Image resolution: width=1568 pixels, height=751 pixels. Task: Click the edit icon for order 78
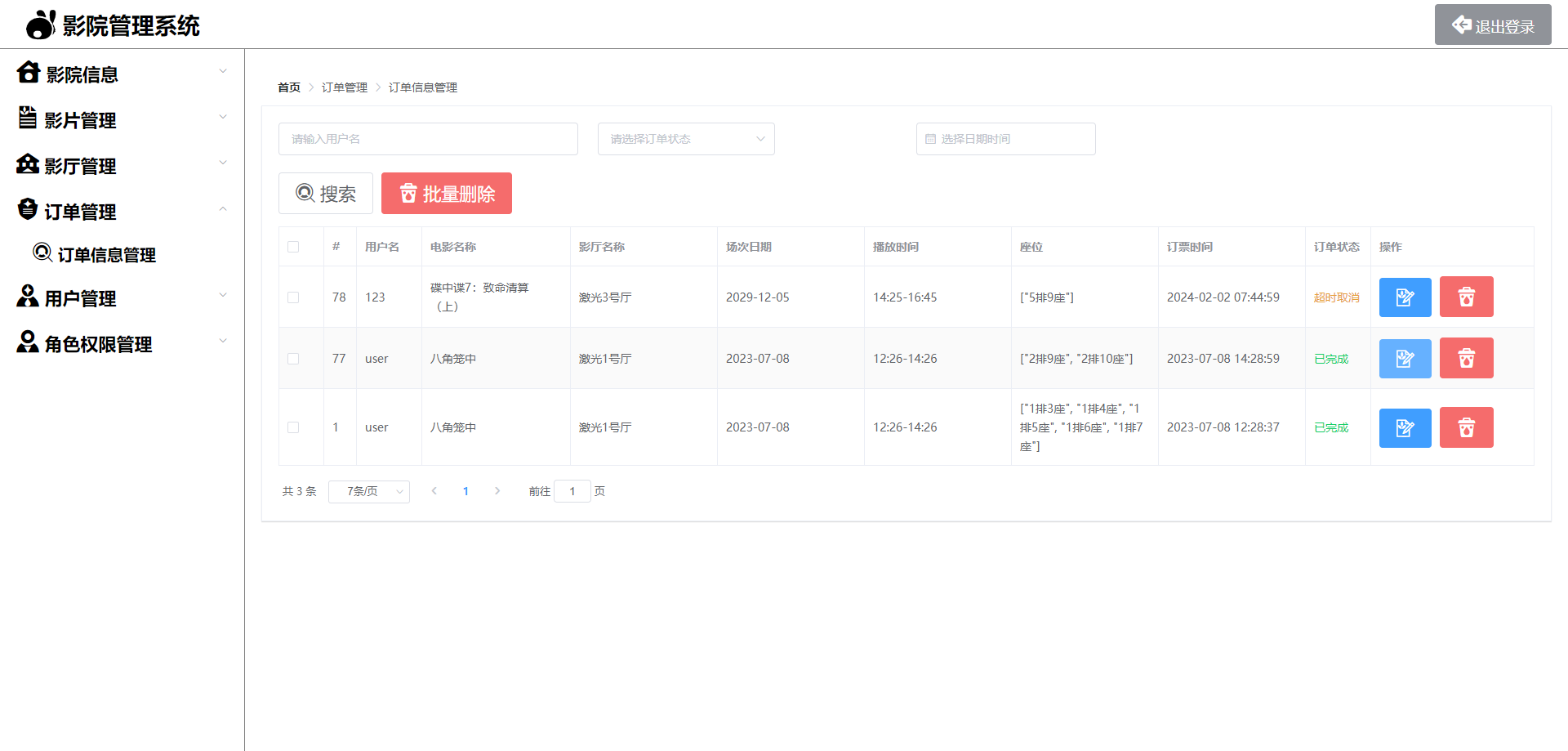pos(1405,297)
